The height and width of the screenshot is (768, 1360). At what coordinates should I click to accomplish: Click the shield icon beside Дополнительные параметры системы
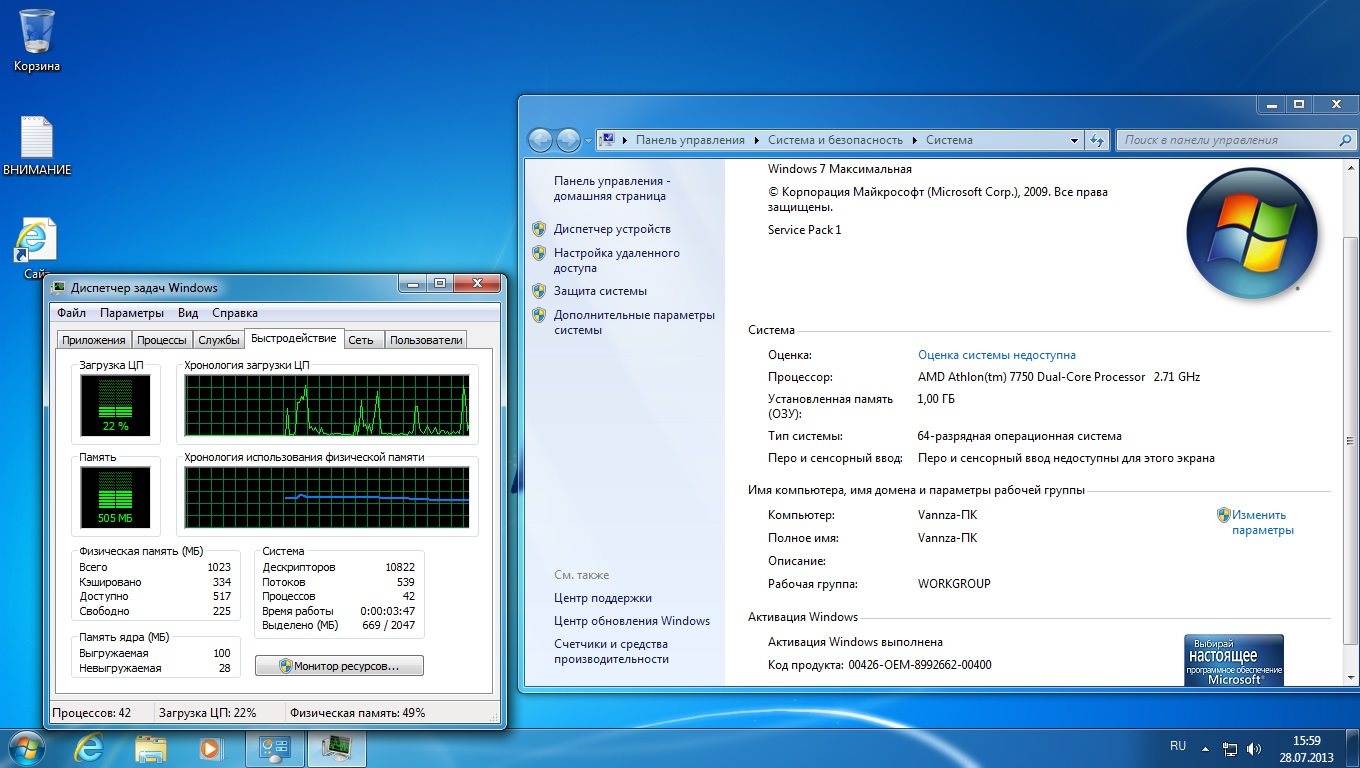[x=539, y=315]
